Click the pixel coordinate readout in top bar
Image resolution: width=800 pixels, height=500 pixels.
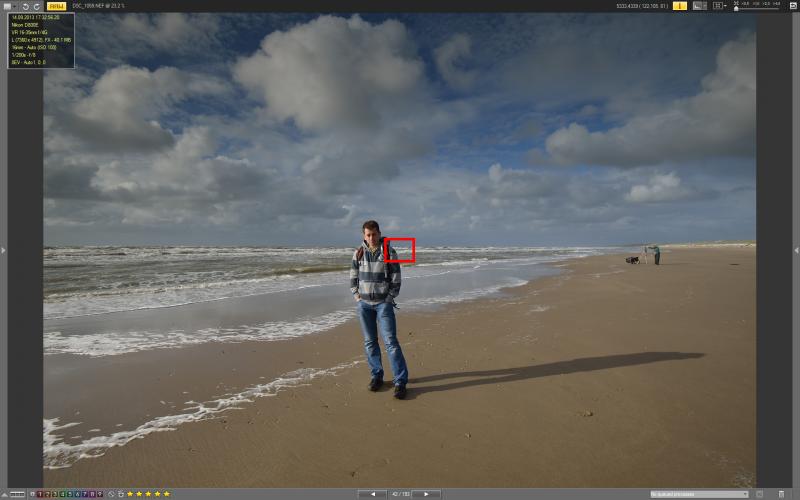click(x=642, y=6)
